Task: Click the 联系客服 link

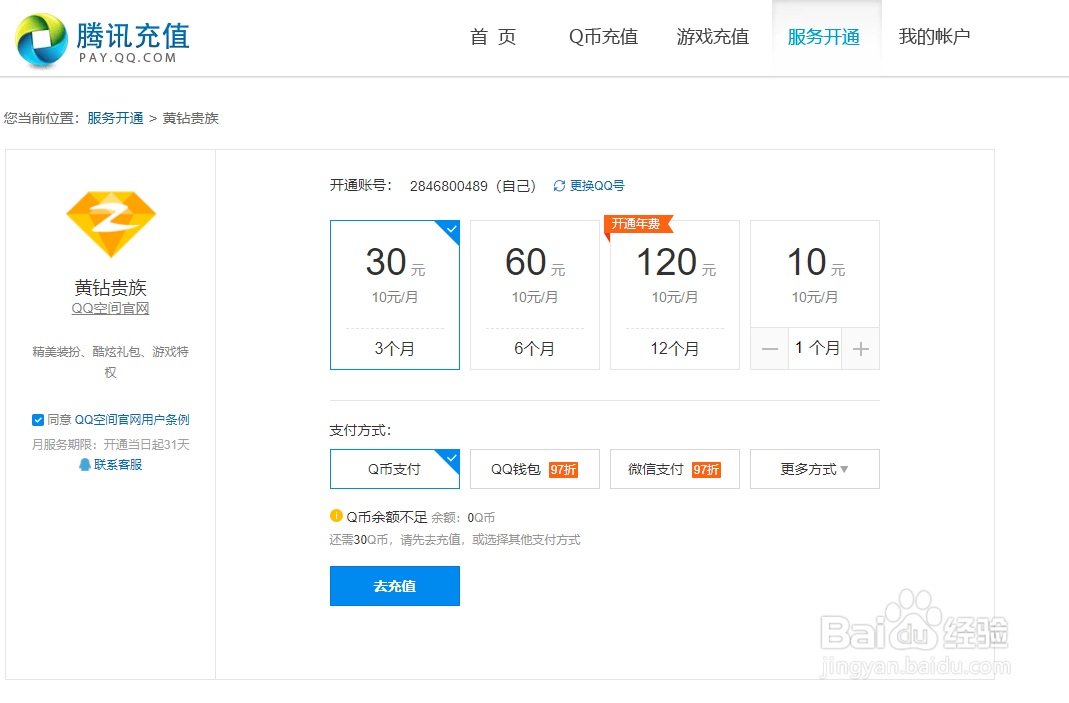Action: tap(118, 464)
